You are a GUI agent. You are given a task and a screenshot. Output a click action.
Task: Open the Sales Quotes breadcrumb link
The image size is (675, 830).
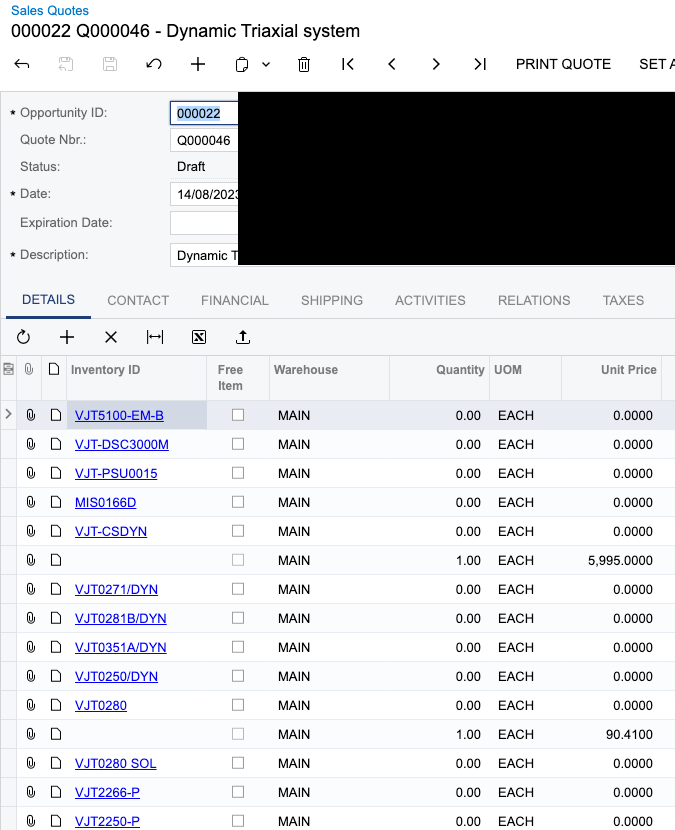pyautogui.click(x=50, y=11)
